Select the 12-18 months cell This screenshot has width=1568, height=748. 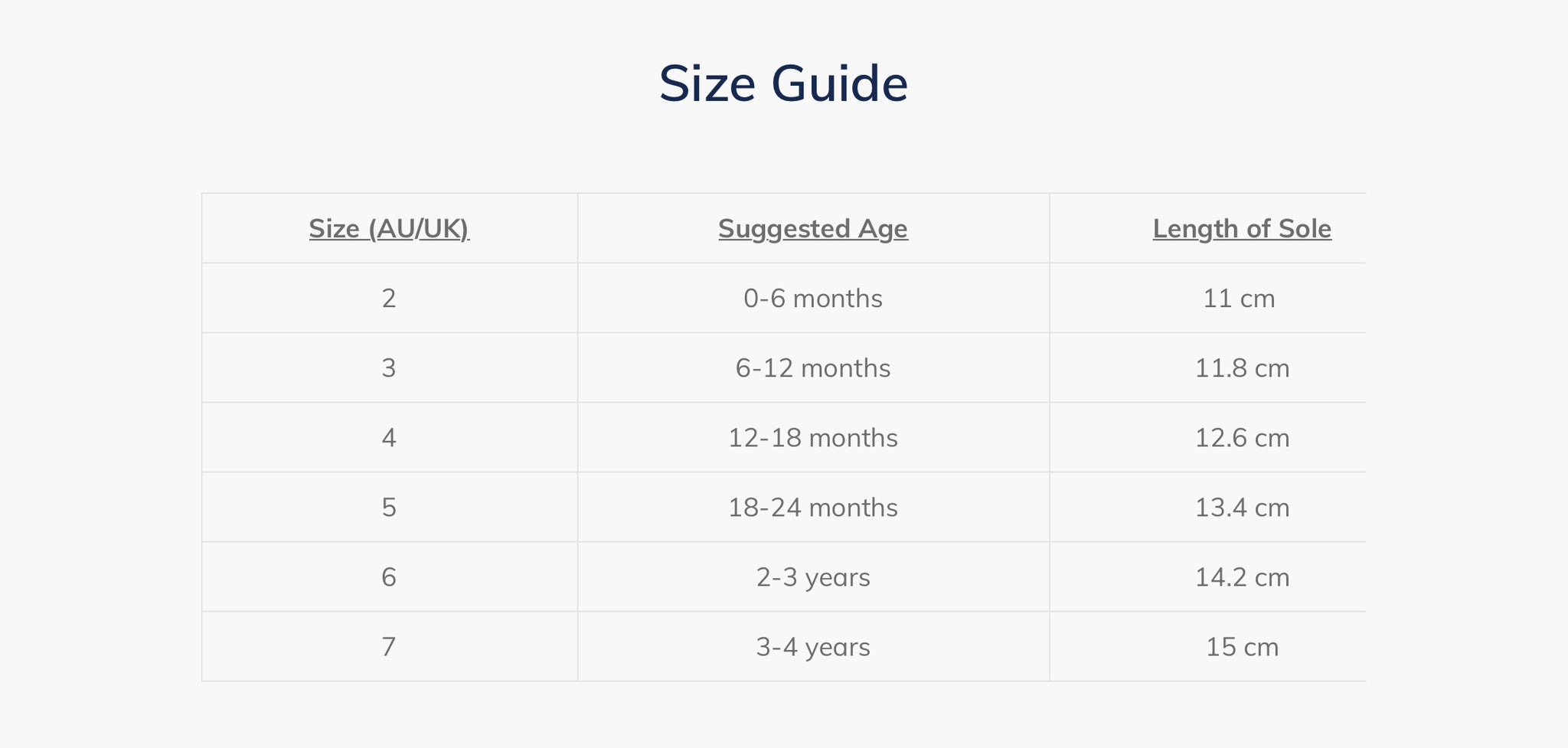[813, 438]
